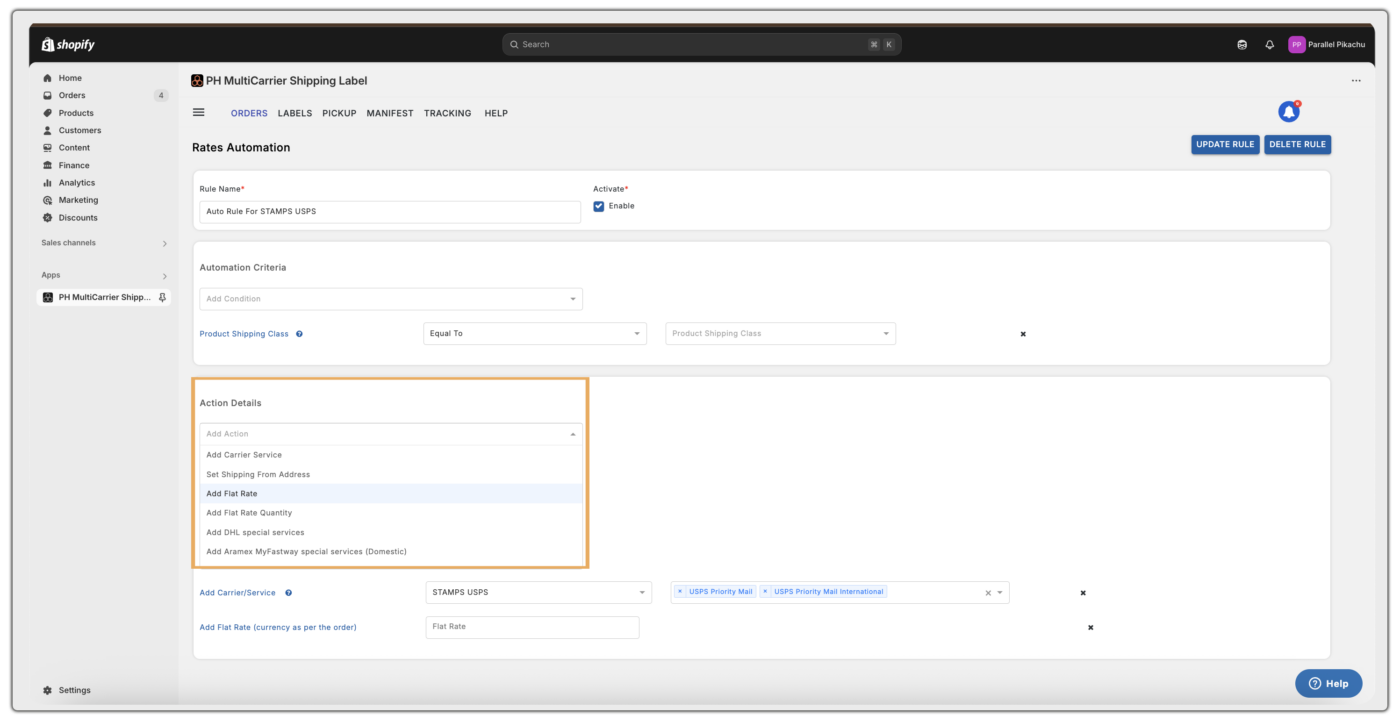This screenshot has width=1400, height=722.
Task: Click the Product Shipping Class link
Action: pyautogui.click(x=244, y=334)
